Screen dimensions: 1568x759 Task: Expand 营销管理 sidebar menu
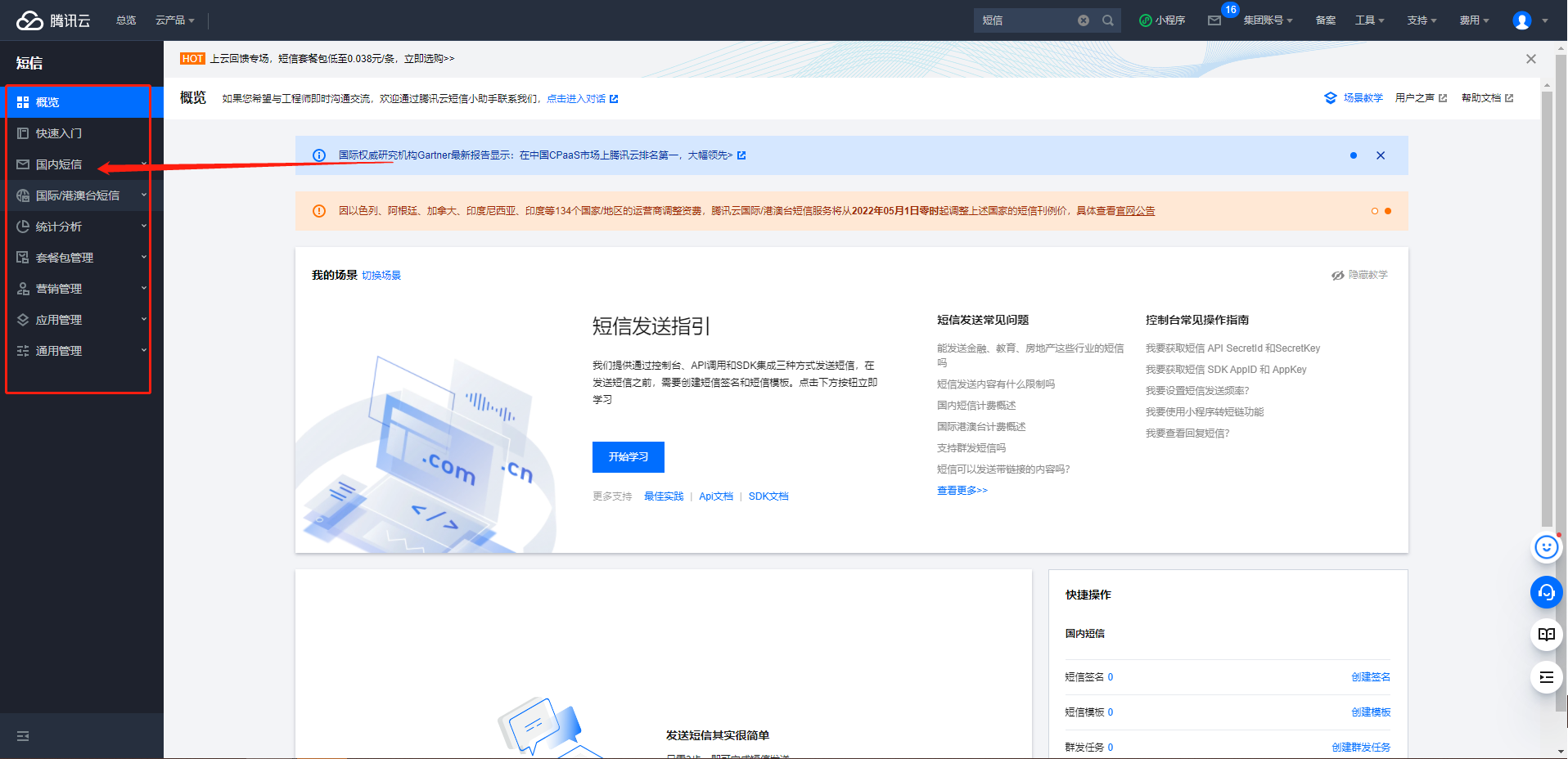click(x=82, y=289)
